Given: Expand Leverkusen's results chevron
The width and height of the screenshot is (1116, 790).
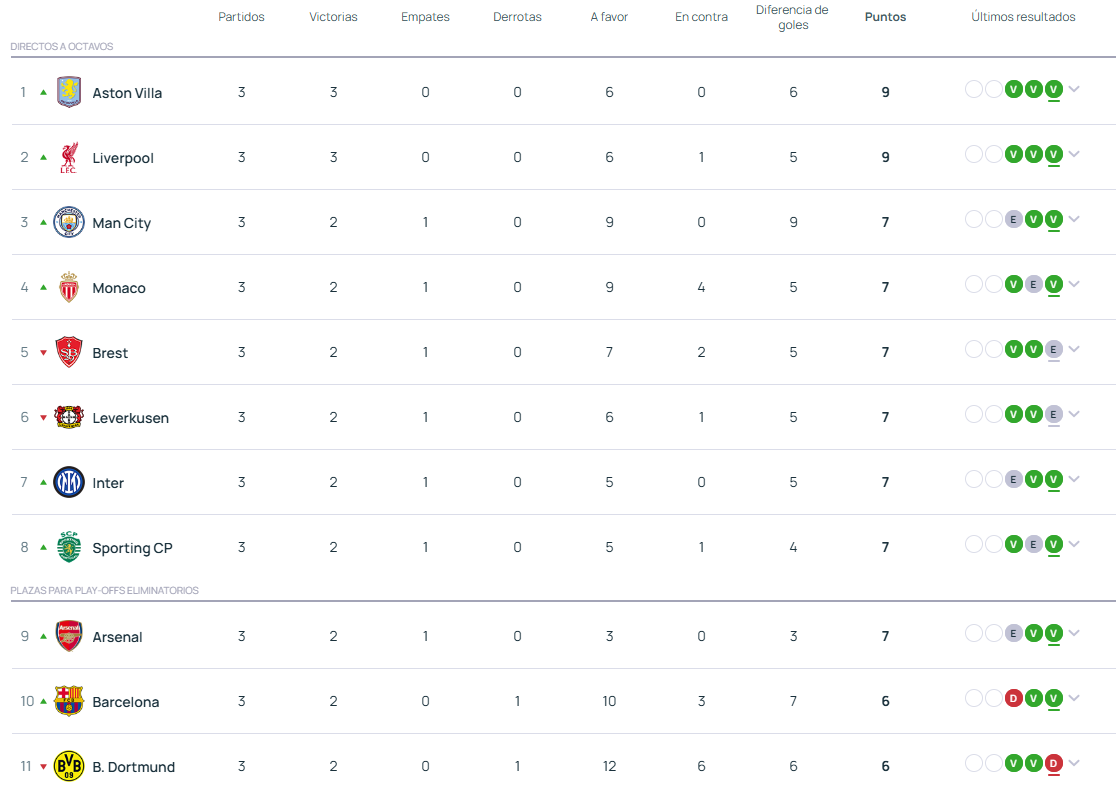Looking at the screenshot, I should (1074, 414).
